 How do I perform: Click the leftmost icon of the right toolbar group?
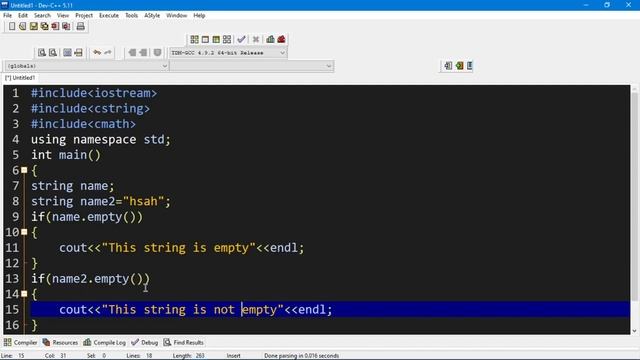point(448,66)
